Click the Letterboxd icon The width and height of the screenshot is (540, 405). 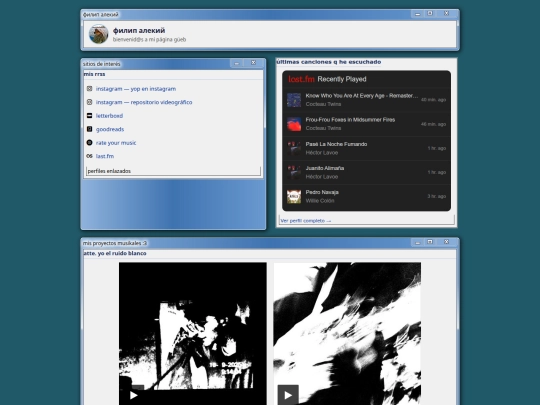[x=90, y=116]
